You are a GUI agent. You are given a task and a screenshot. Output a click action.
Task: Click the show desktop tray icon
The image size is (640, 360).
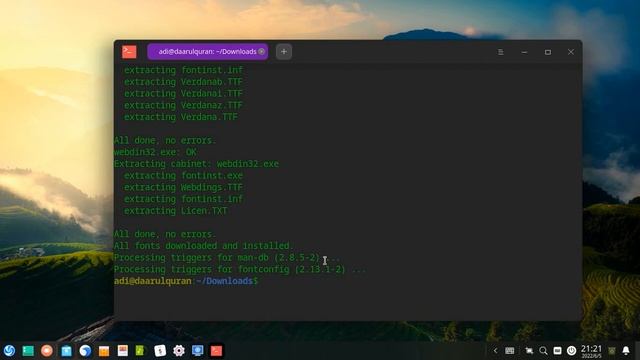click(557, 350)
